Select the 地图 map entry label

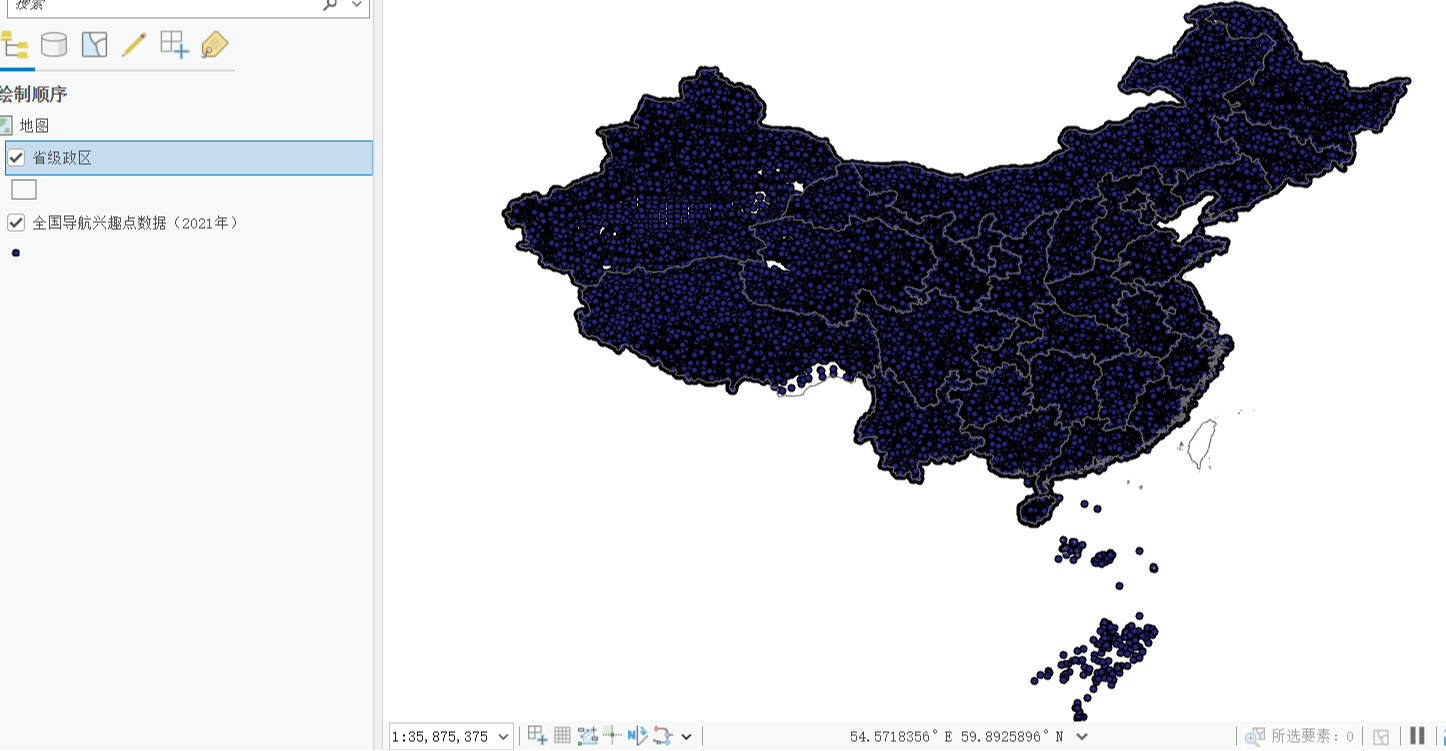pyautogui.click(x=34, y=126)
